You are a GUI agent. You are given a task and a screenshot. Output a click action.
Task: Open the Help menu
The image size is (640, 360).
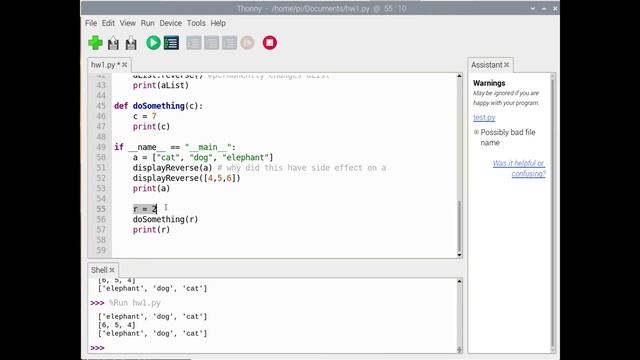coord(218,23)
